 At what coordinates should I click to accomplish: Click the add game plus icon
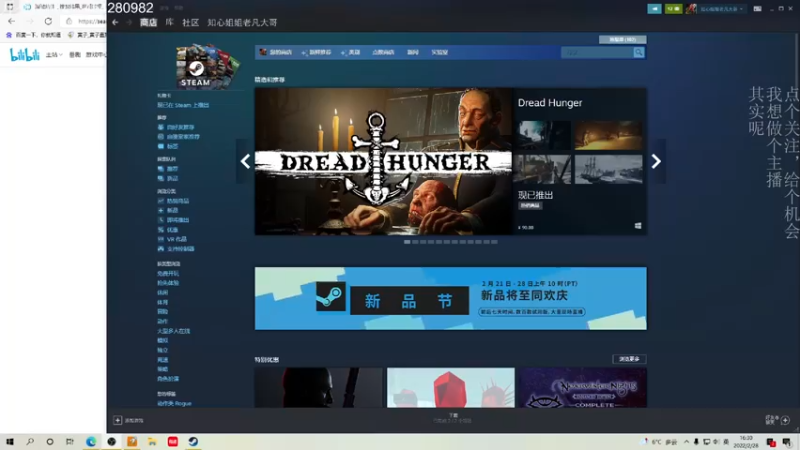pyautogui.click(x=117, y=420)
